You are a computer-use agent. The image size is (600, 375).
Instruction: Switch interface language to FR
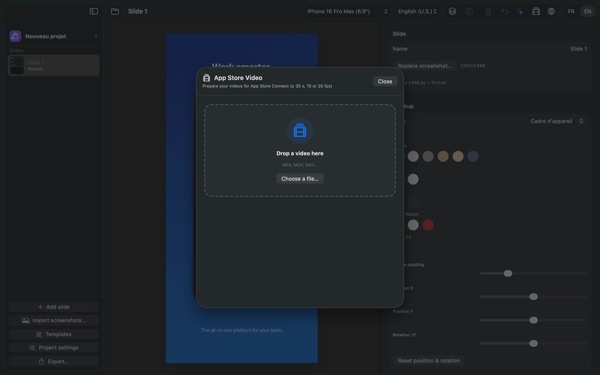(x=571, y=11)
